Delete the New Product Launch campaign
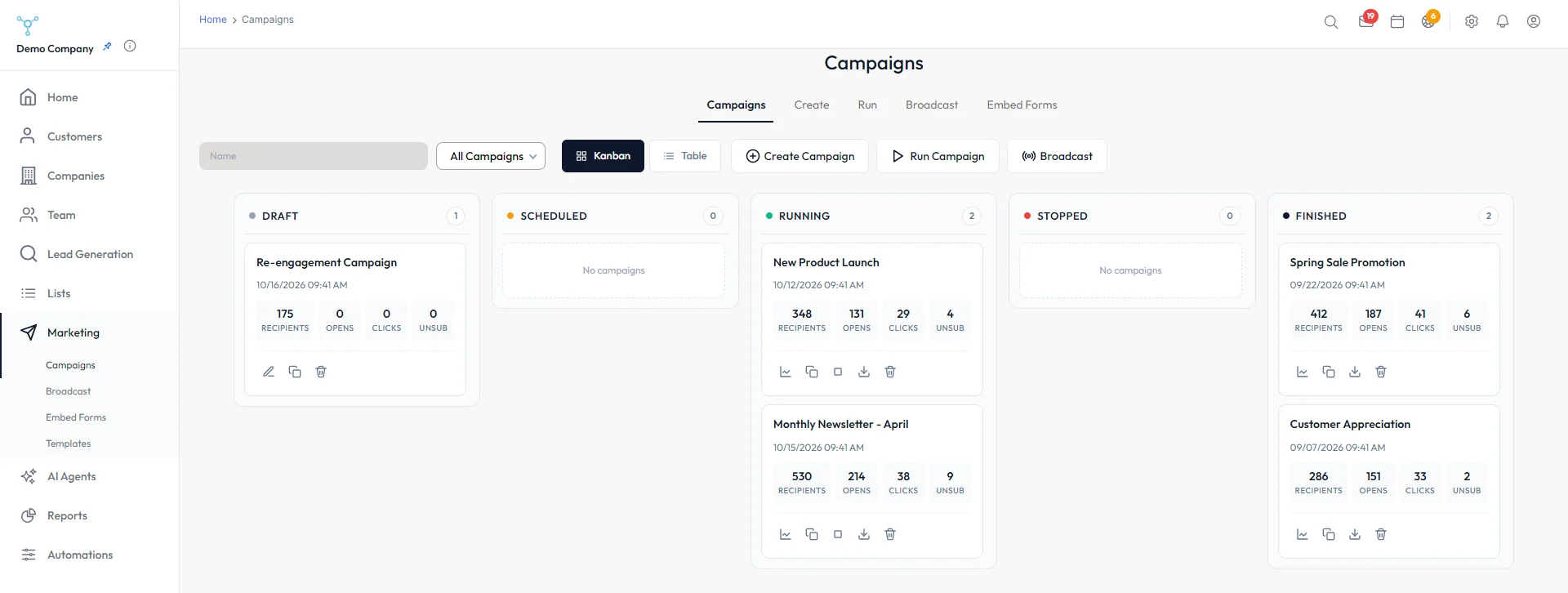The image size is (1568, 593). tap(890, 372)
